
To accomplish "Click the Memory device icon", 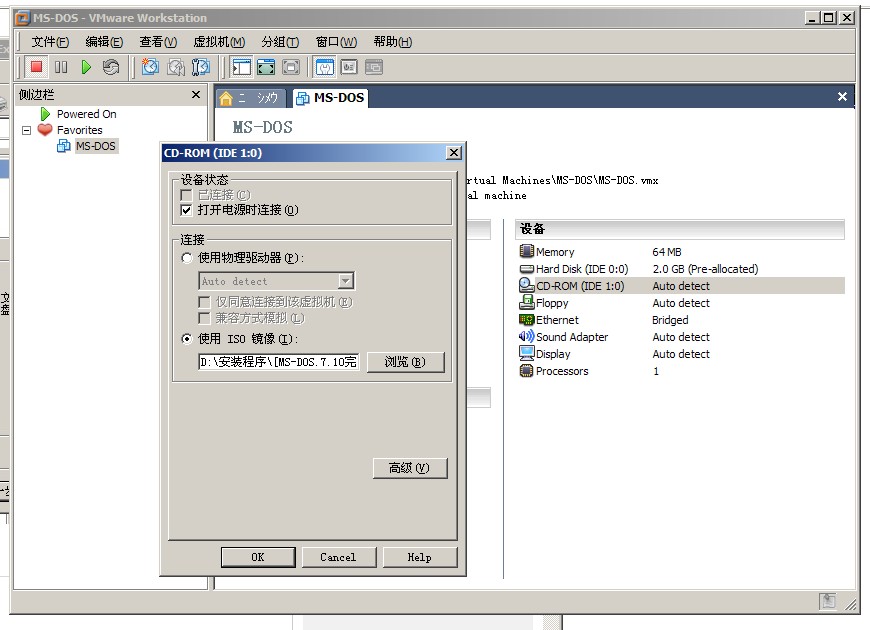I will click(526, 251).
